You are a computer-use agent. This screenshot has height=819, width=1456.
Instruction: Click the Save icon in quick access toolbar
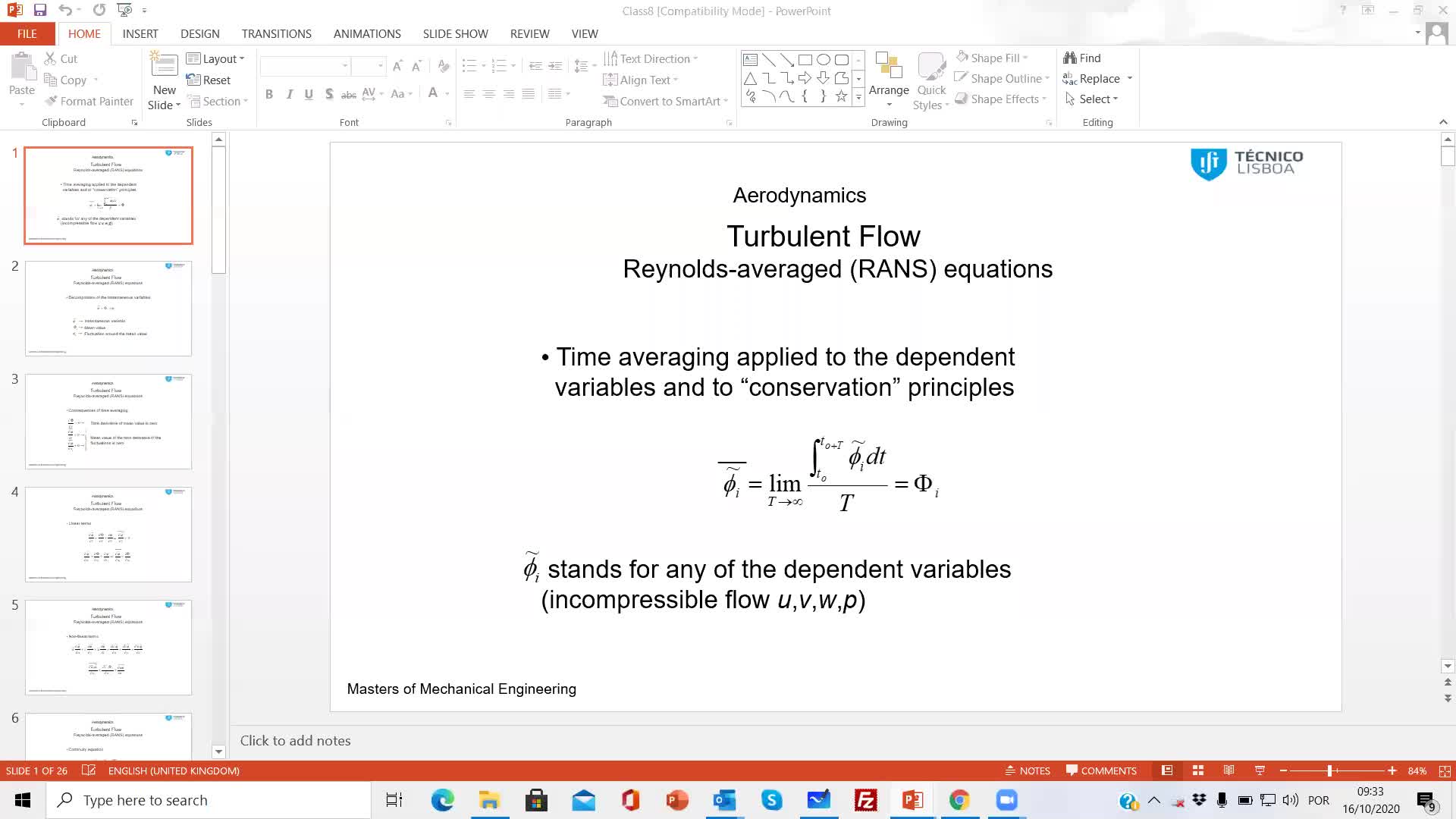(40, 11)
